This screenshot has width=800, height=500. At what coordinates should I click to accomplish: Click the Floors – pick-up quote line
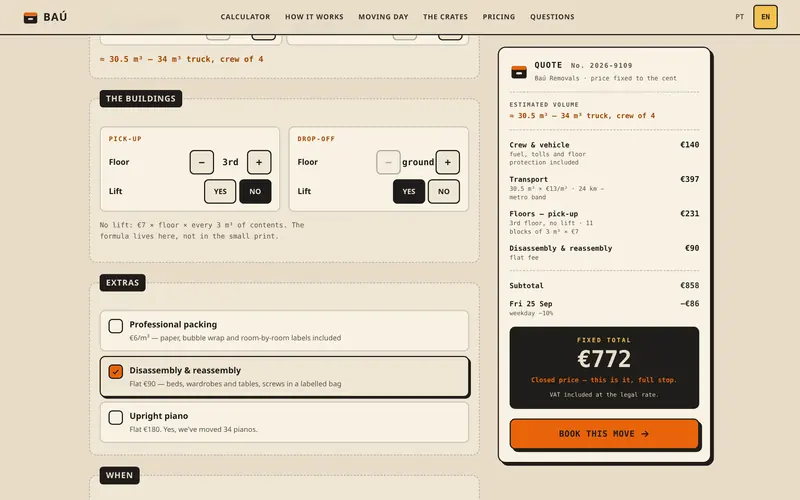pyautogui.click(x=604, y=222)
